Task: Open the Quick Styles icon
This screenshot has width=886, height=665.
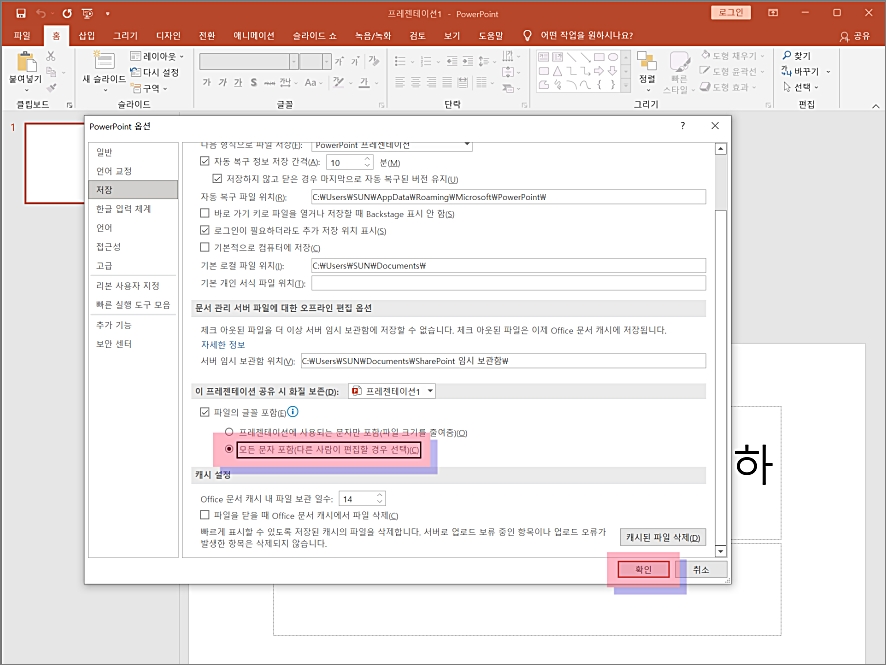Action: click(x=679, y=62)
